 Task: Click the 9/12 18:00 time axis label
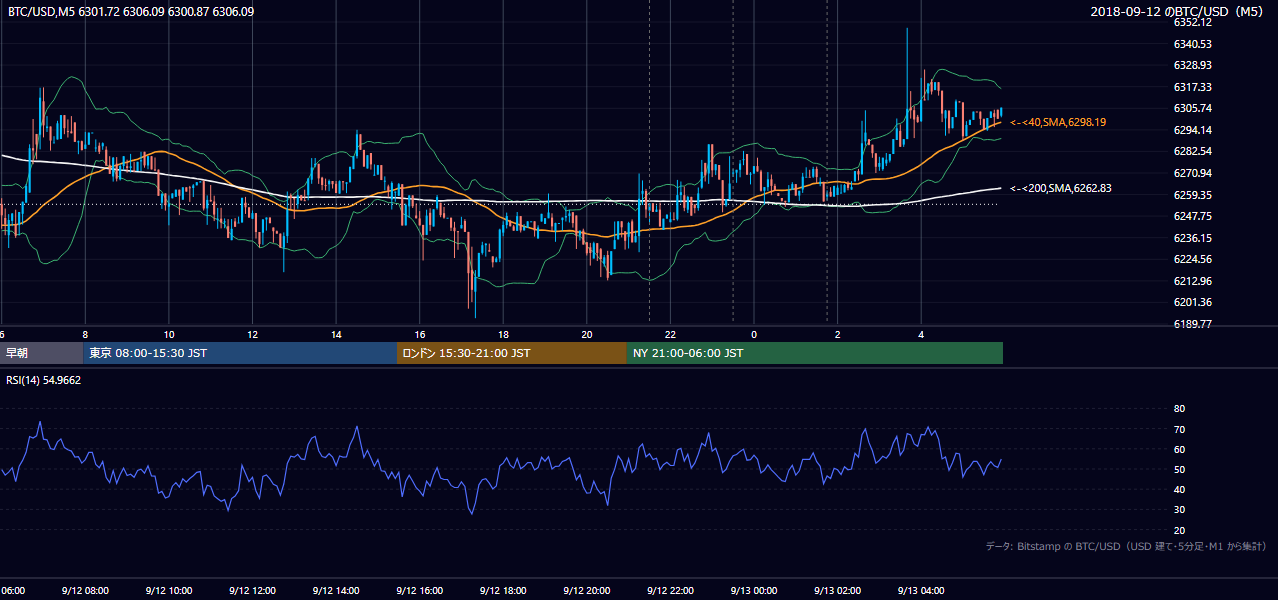tap(503, 591)
